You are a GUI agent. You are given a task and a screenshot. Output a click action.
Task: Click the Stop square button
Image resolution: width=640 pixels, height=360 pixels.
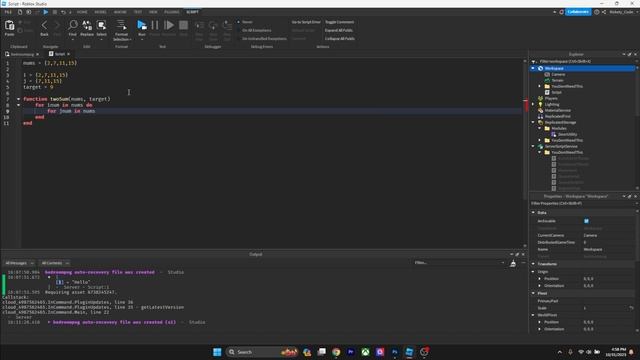[x=184, y=25]
